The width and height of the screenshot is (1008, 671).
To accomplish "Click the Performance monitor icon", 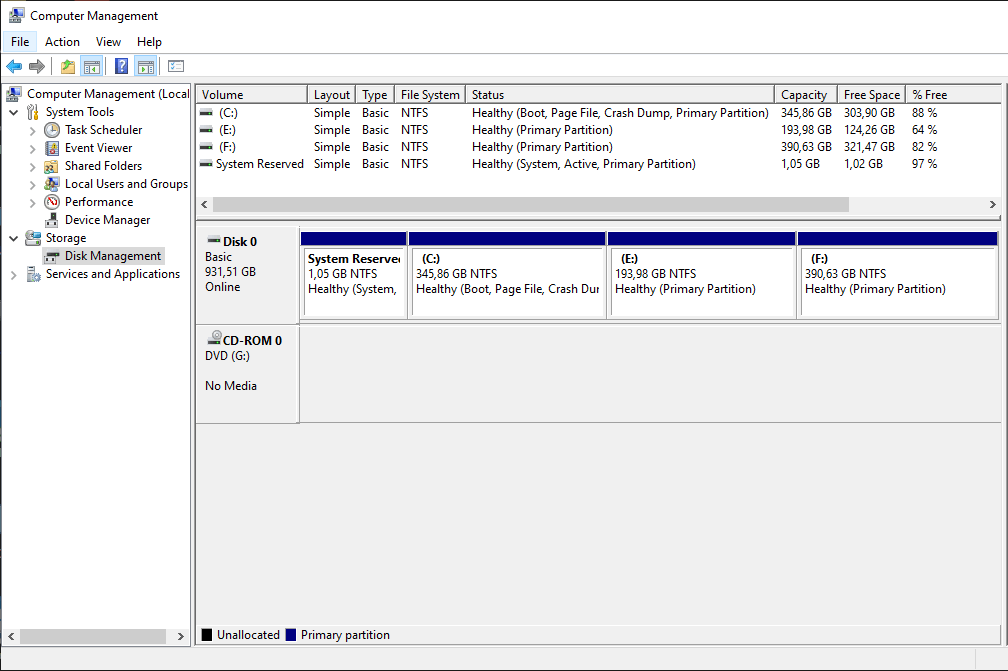I will click(x=52, y=202).
